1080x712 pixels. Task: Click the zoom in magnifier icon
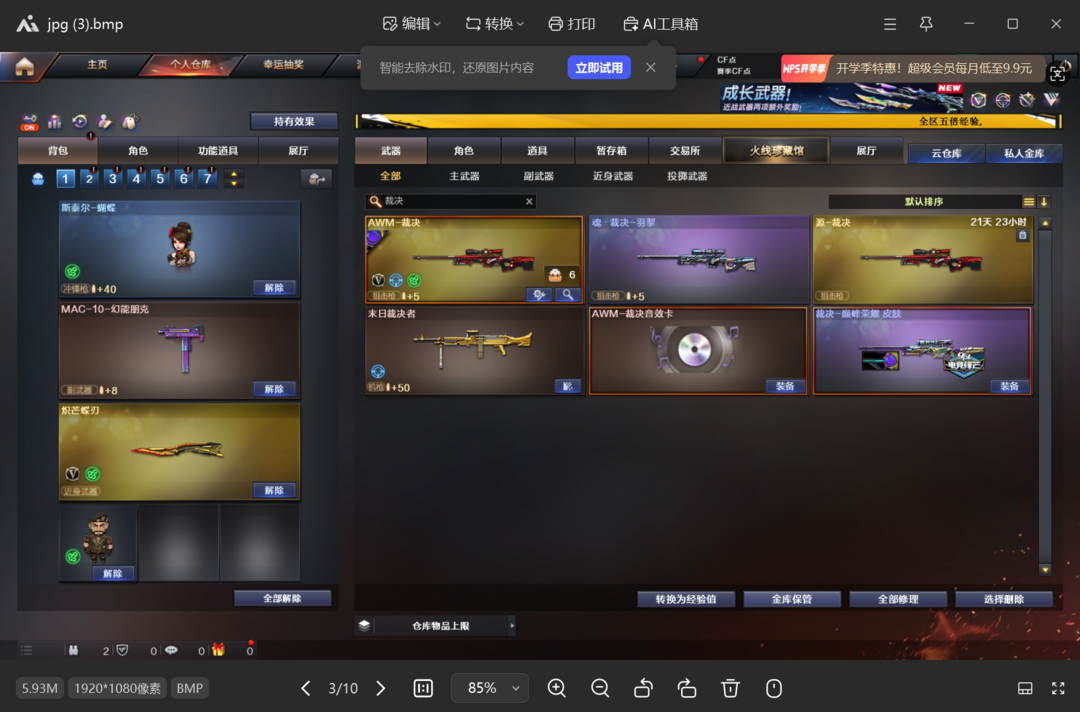[557, 688]
